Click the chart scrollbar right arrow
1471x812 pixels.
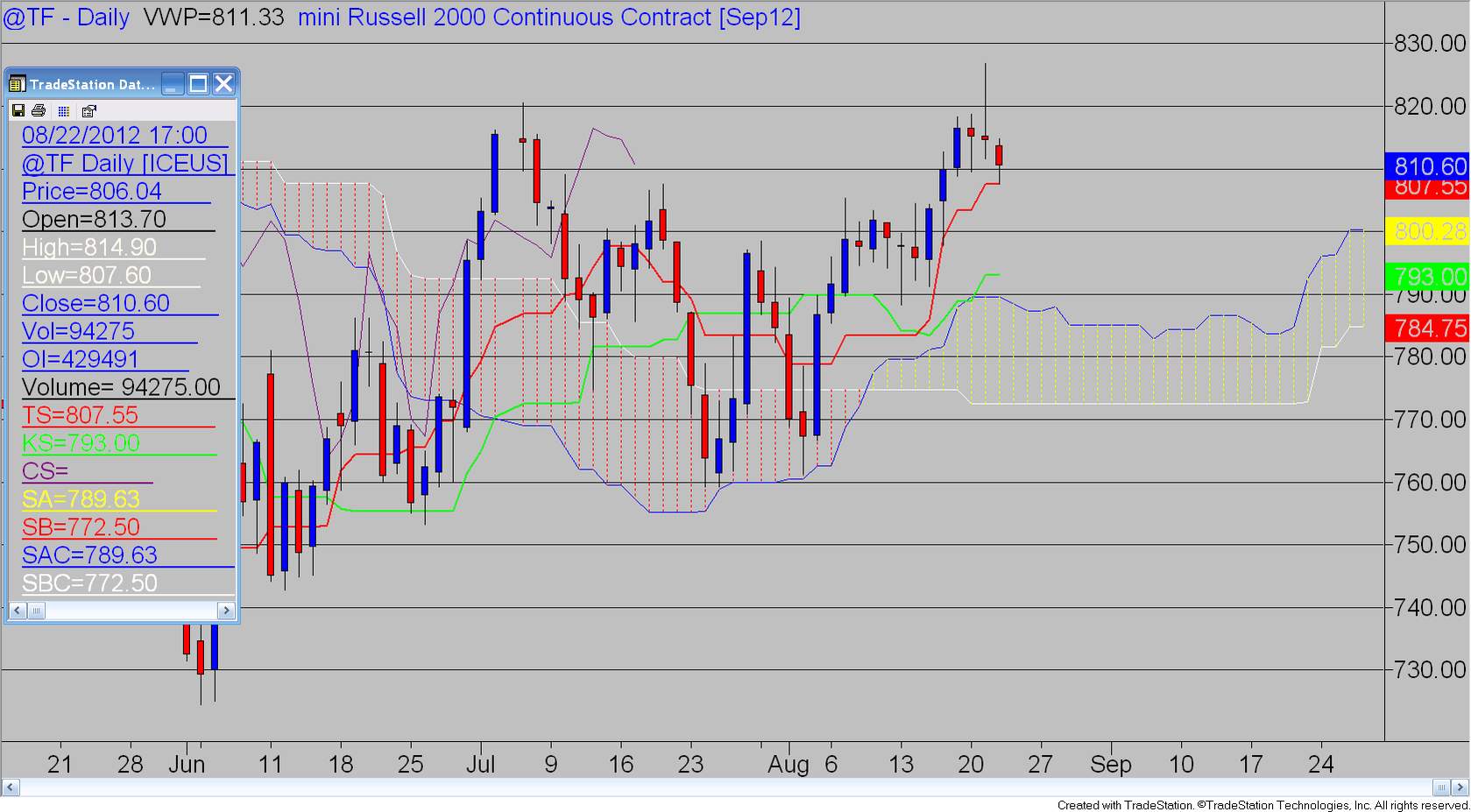(1461, 787)
